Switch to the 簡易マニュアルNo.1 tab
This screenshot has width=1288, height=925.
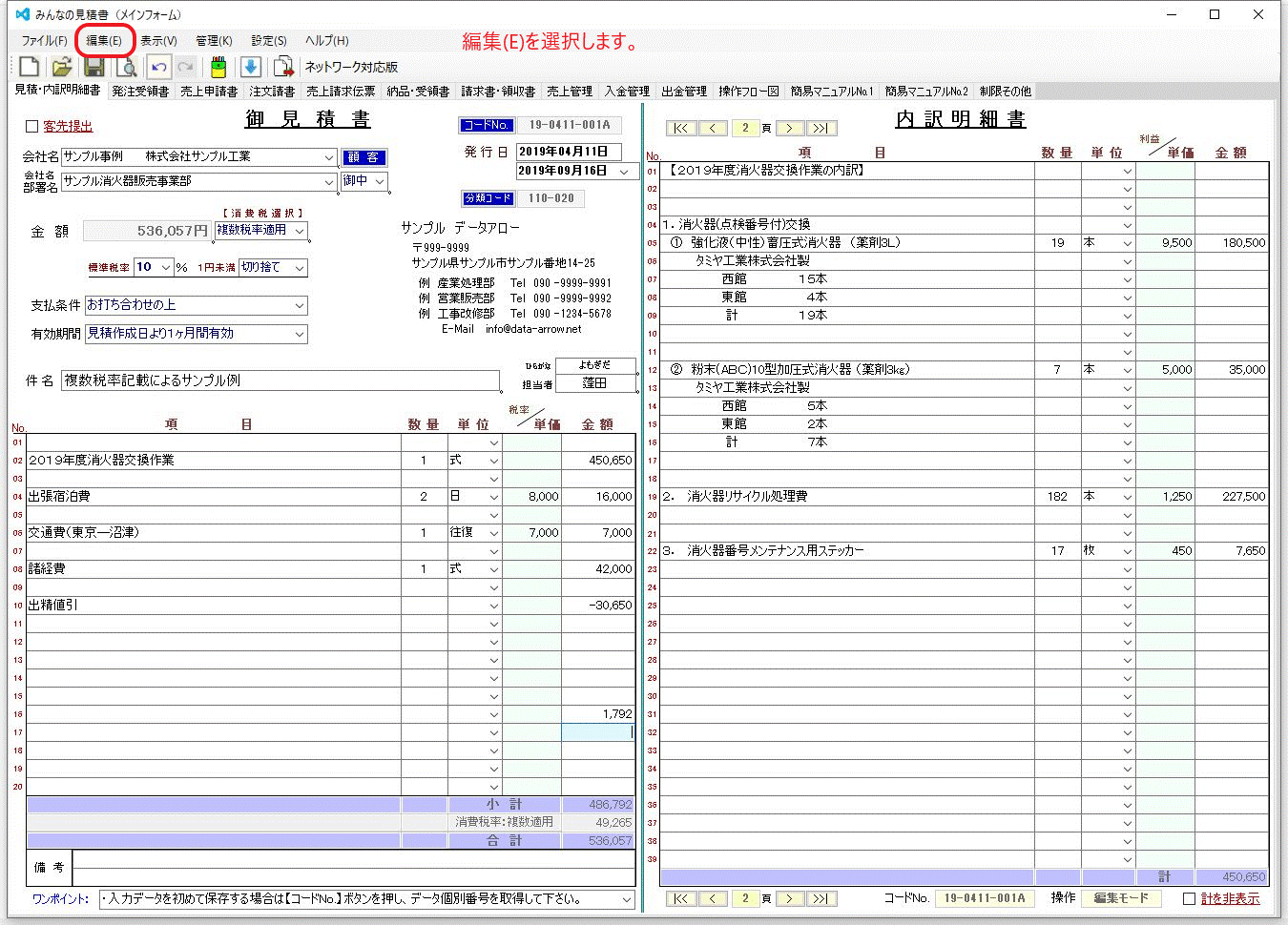coord(832,92)
